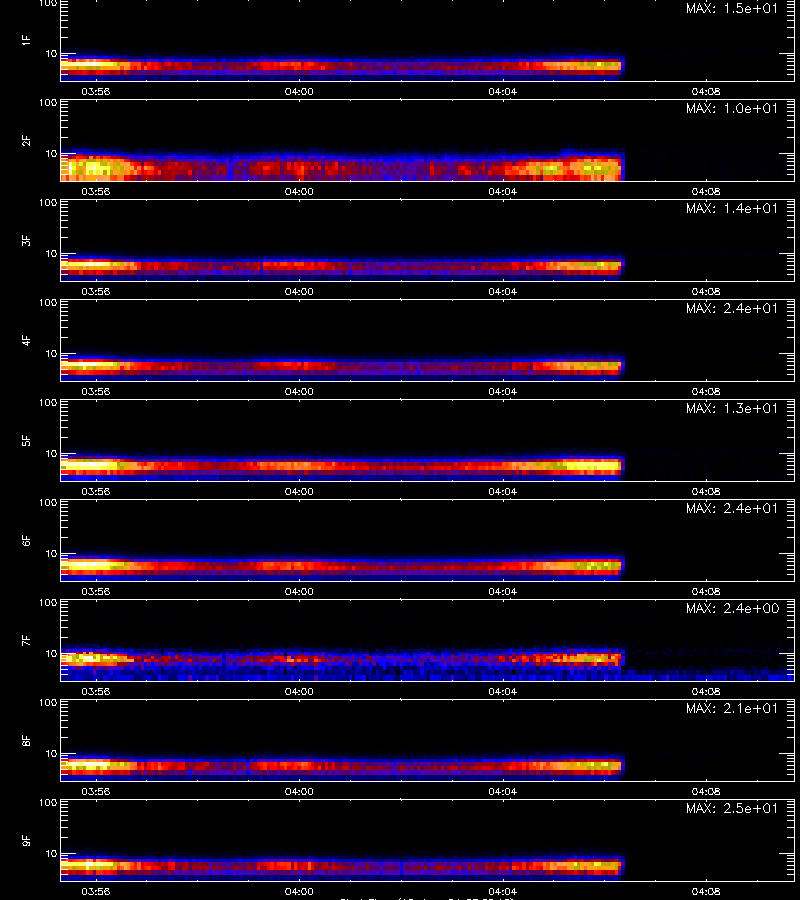The height and width of the screenshot is (900, 800).
Task: Click the '10' y-axis label of panel 2F
Action: click(x=51, y=153)
